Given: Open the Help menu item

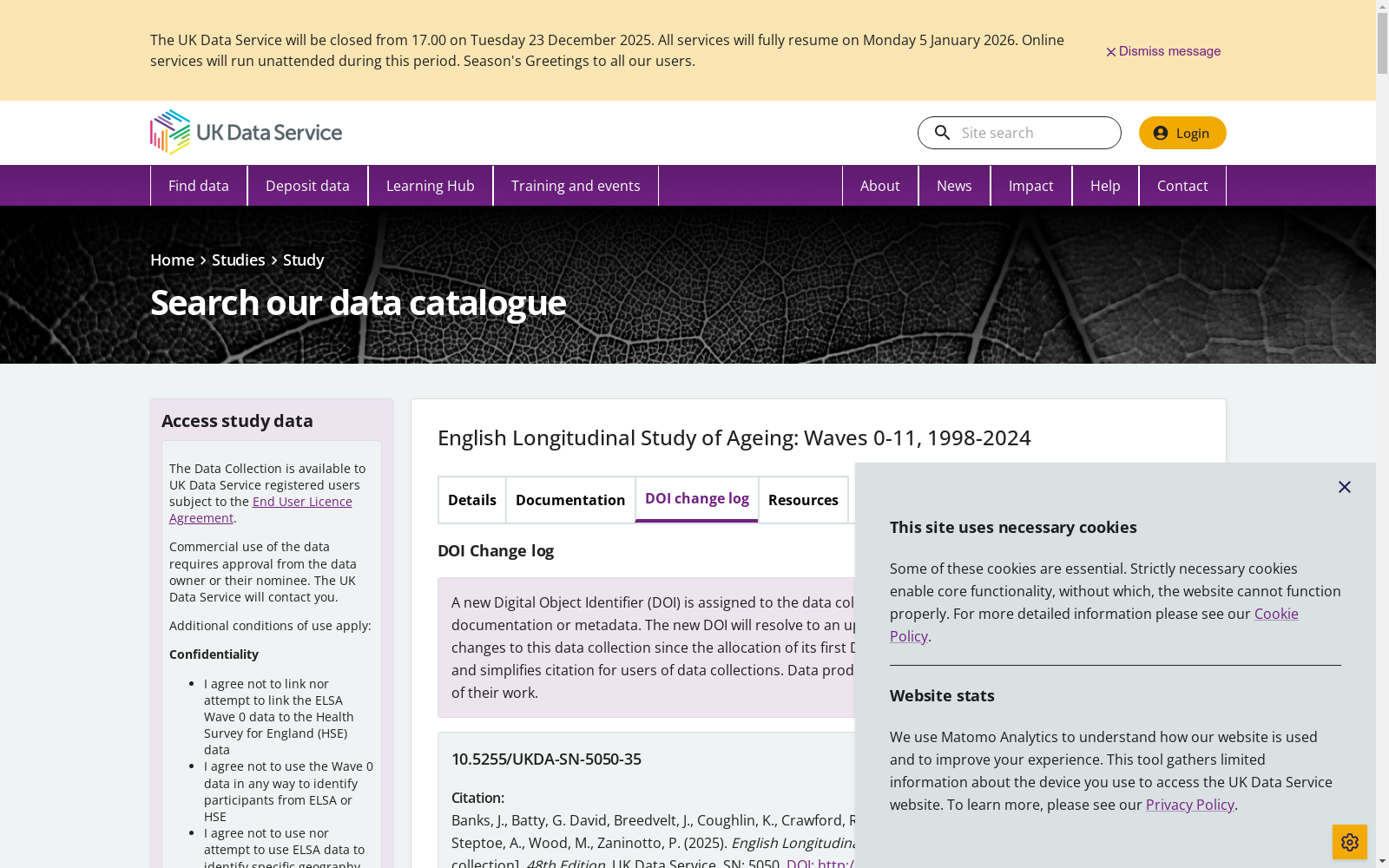Looking at the screenshot, I should 1105,186.
